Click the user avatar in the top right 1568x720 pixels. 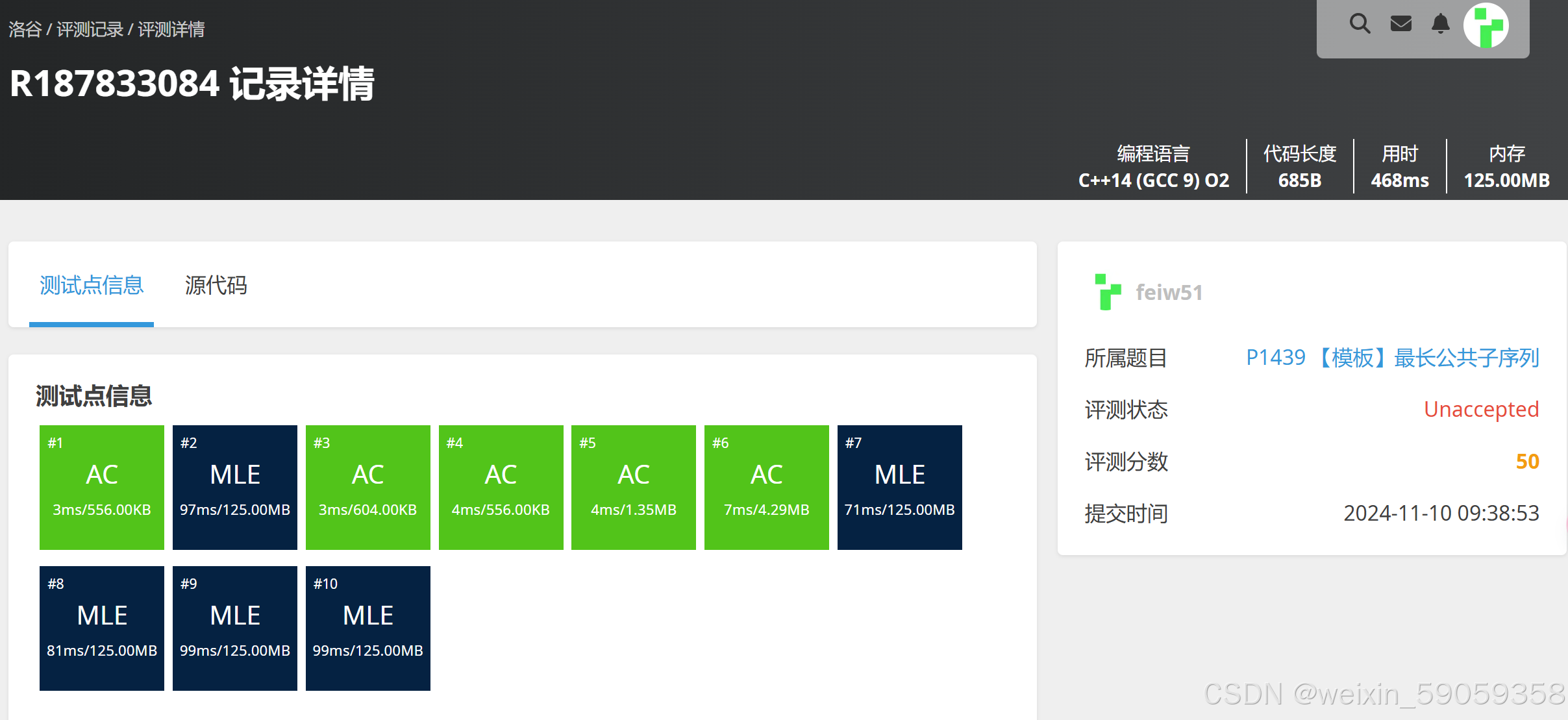[x=1487, y=26]
